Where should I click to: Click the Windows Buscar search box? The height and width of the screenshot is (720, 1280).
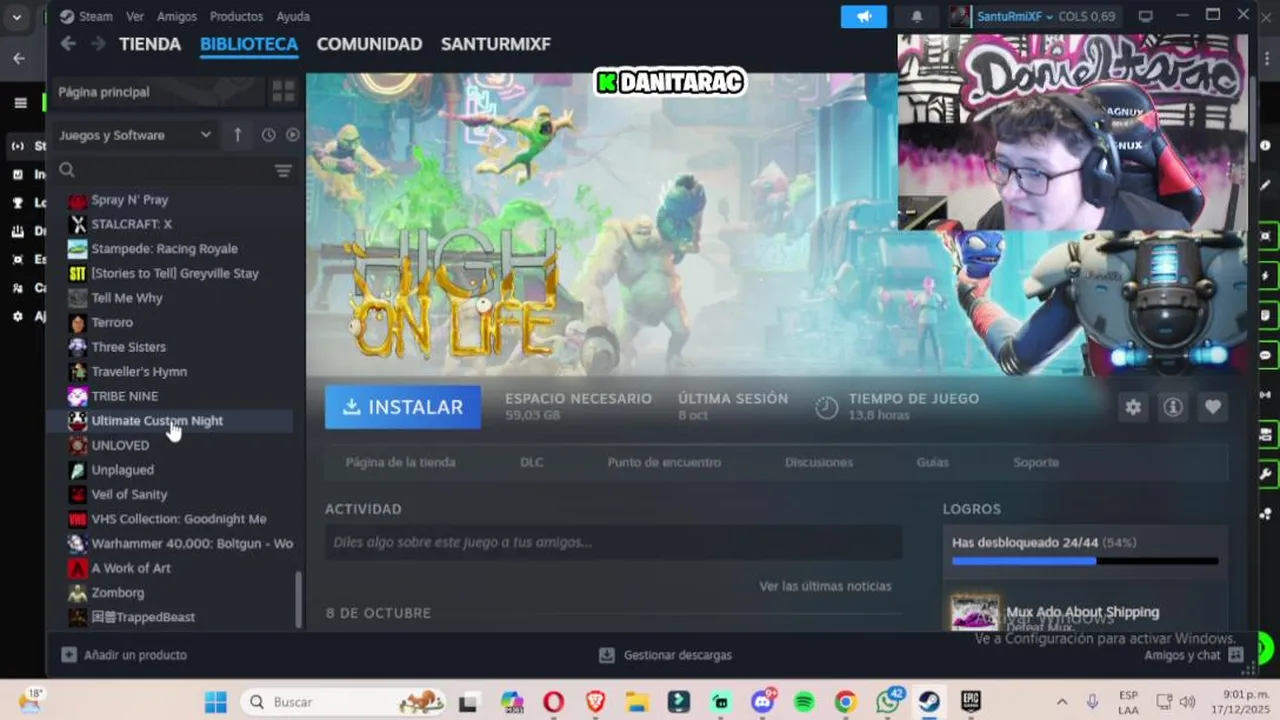[345, 702]
